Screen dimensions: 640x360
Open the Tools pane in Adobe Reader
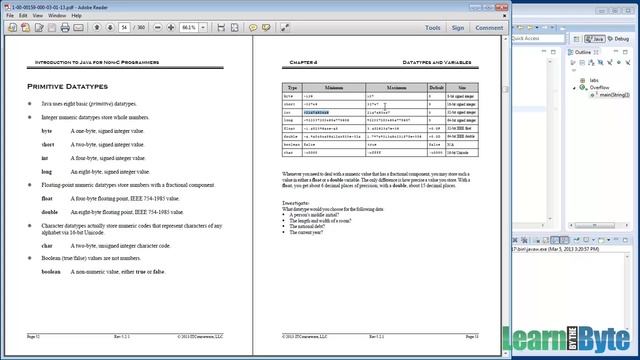point(433,28)
